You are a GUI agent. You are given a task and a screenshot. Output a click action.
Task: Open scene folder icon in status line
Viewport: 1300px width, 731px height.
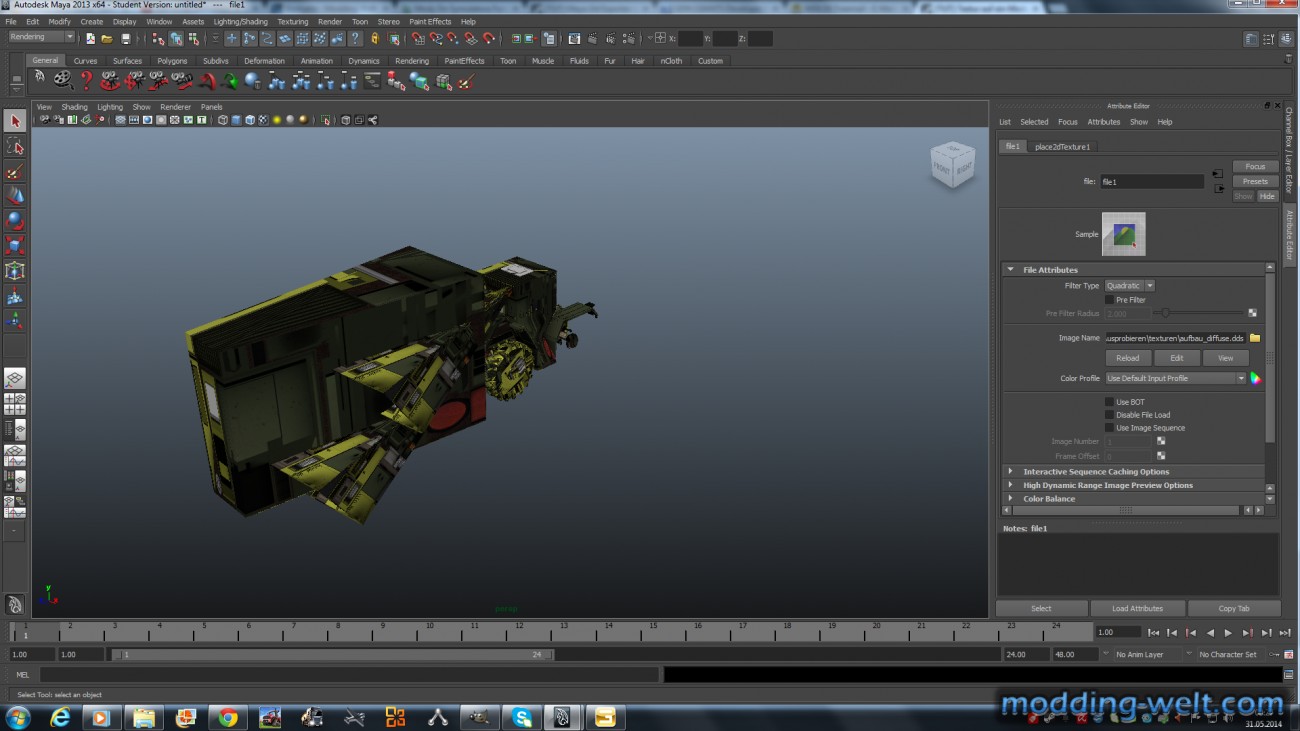[x=107, y=39]
